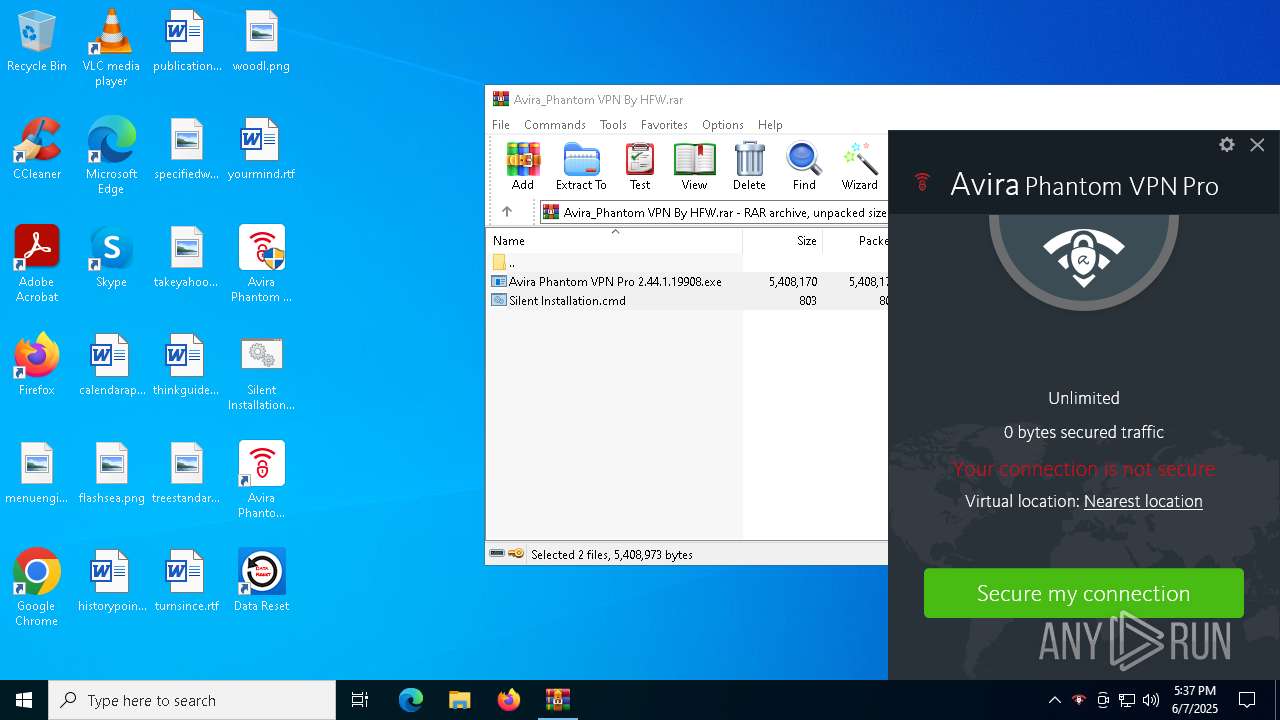
Task: Open the Help menu in WinRAR
Action: tap(770, 125)
